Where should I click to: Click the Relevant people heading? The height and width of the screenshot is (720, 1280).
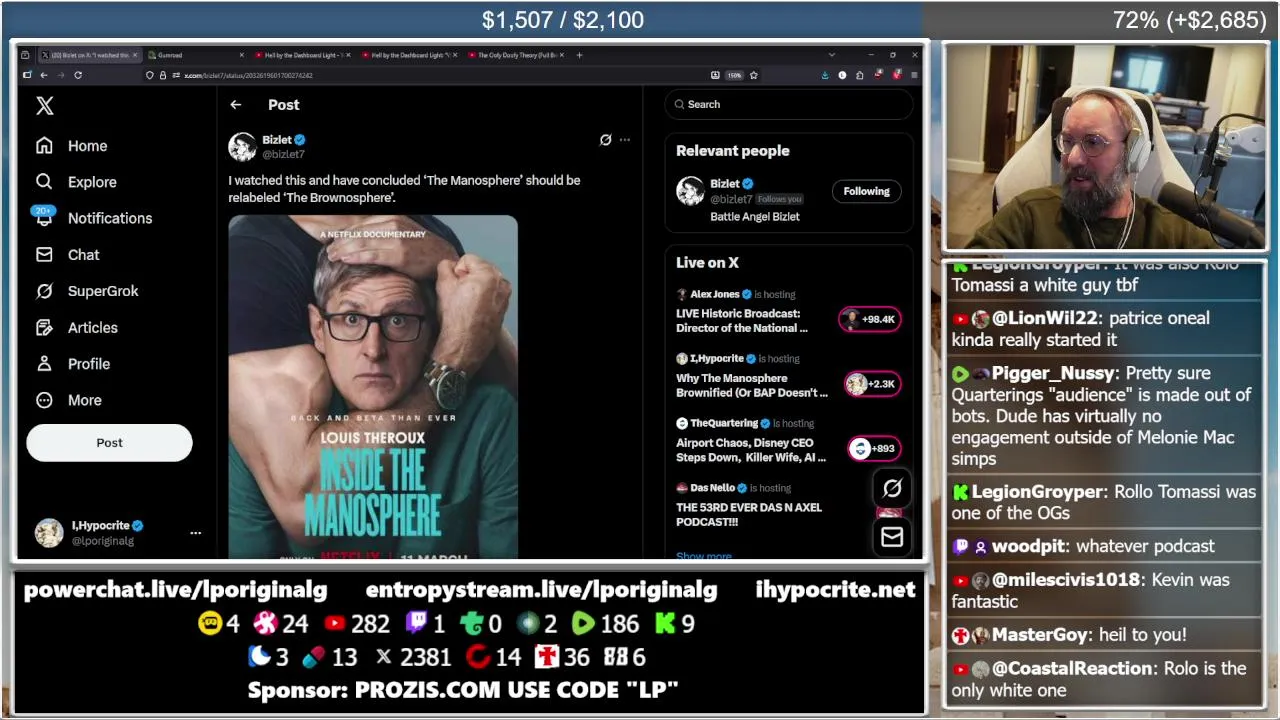(732, 151)
